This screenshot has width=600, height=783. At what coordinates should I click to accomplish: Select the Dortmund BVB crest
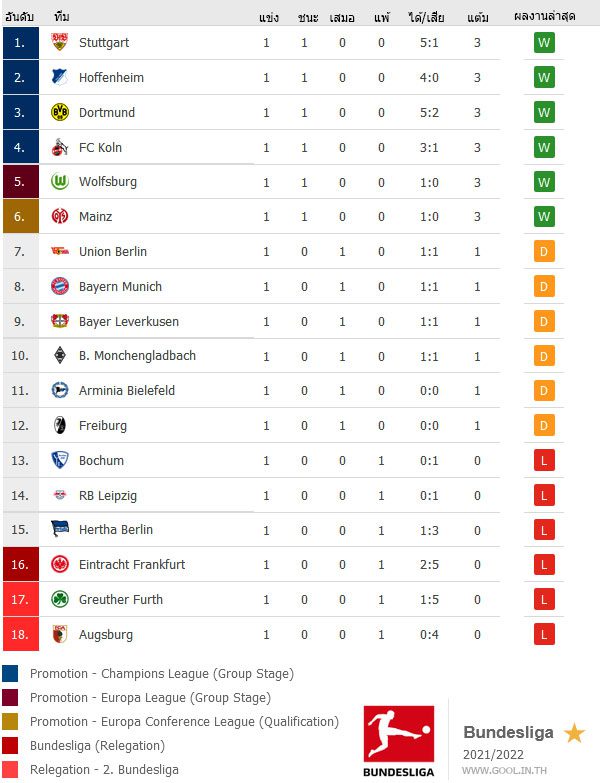[x=60, y=112]
